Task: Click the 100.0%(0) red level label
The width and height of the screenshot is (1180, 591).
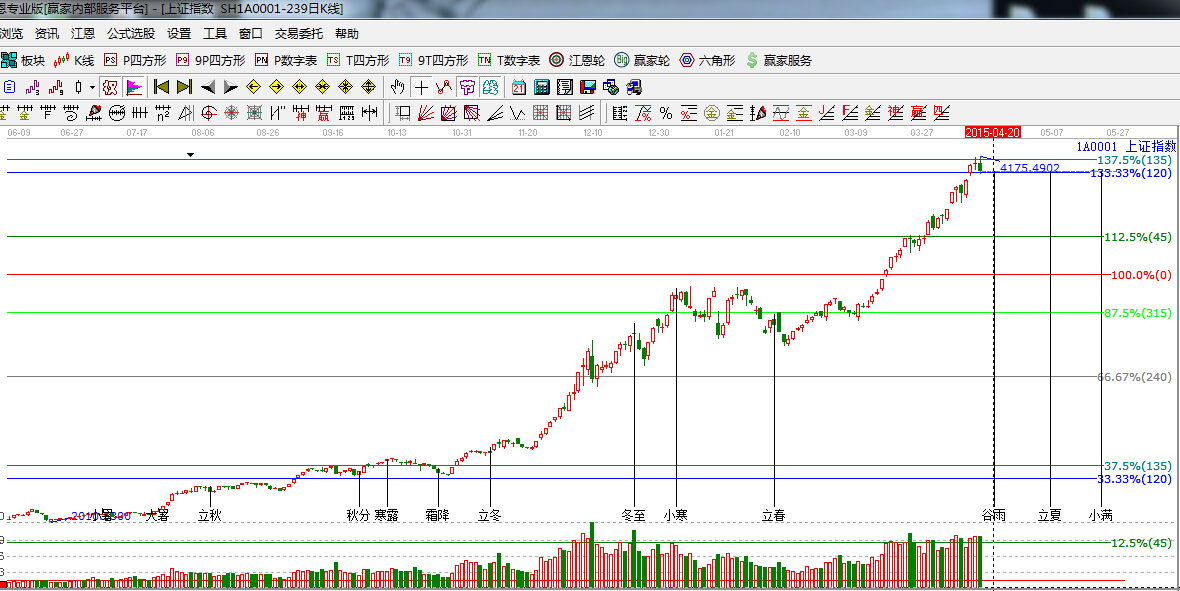Action: pos(1136,275)
